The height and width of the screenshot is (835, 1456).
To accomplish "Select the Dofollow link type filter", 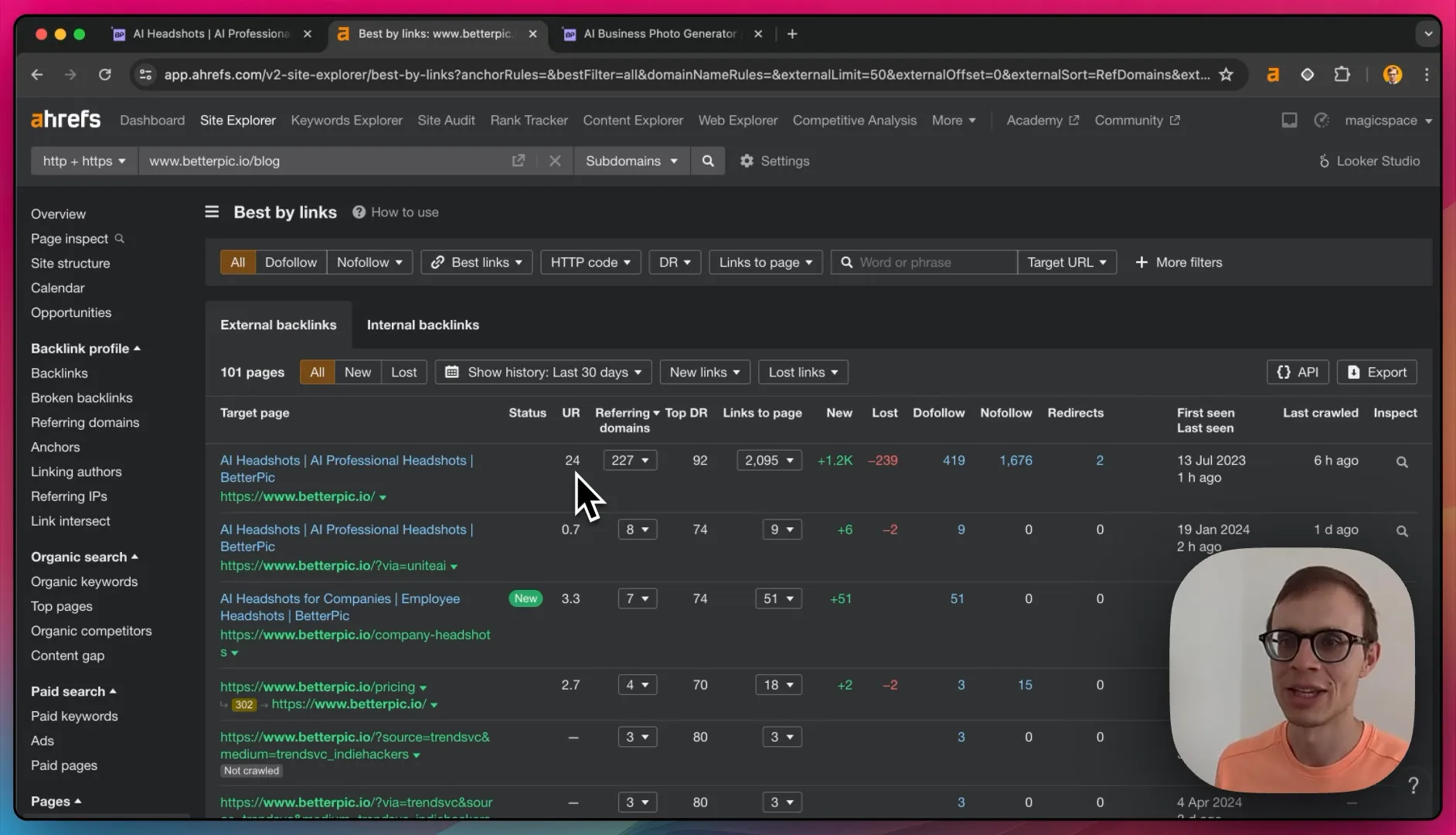I will pyautogui.click(x=291, y=262).
